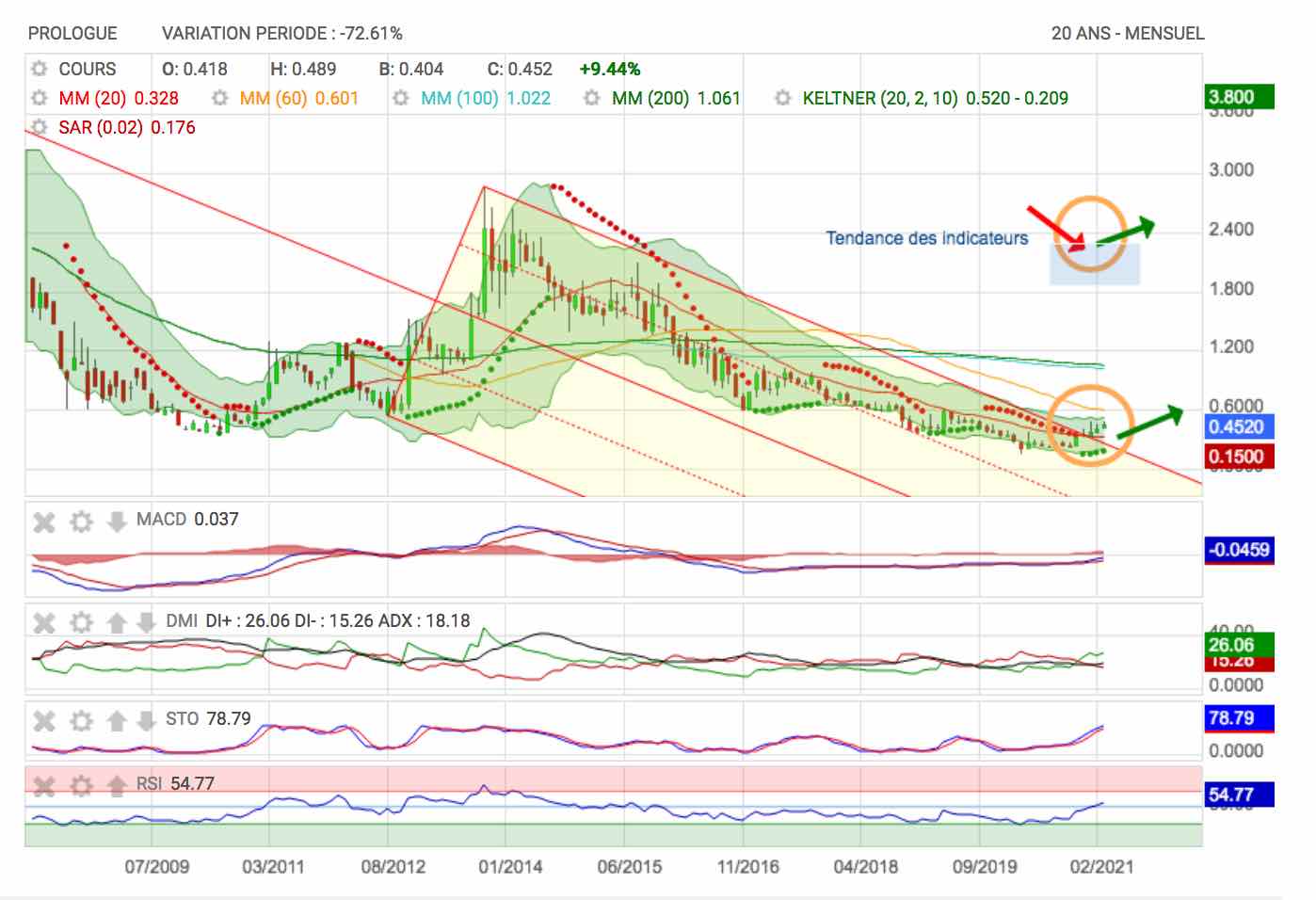The image size is (1316, 900).
Task: Select the MM (100) 1.022 label
Action: tap(486, 98)
